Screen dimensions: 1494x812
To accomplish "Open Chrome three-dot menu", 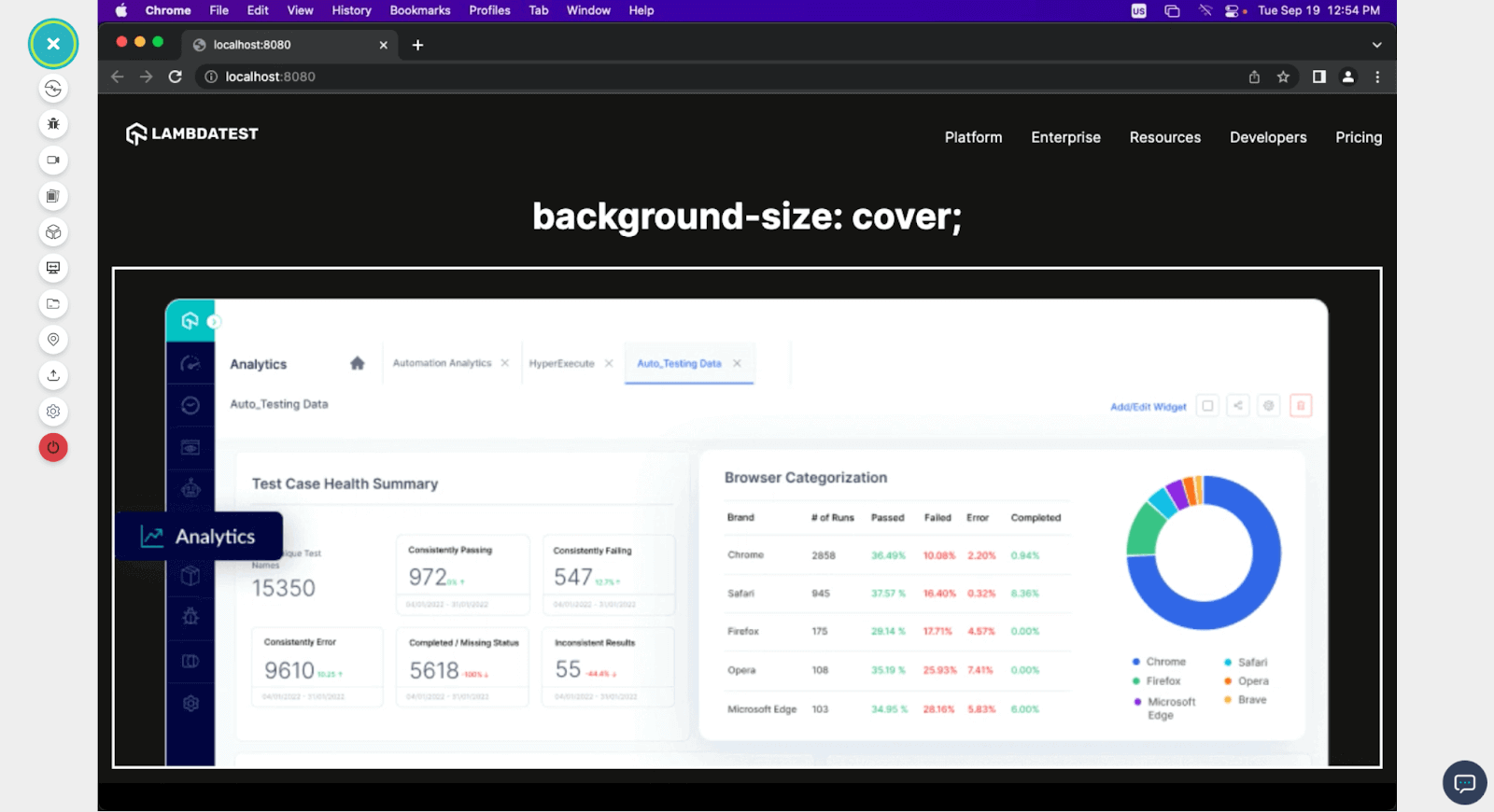I will coord(1377,77).
